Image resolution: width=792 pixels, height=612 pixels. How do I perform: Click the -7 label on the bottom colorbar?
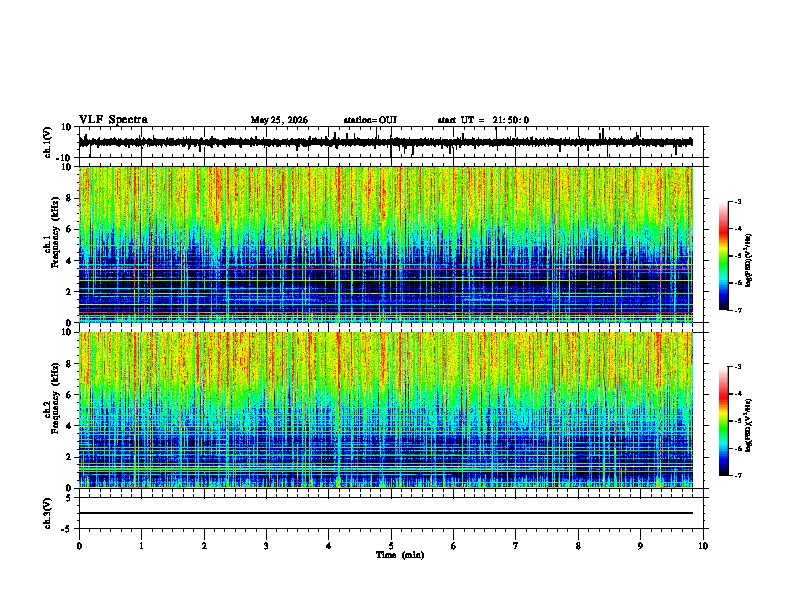(x=737, y=475)
